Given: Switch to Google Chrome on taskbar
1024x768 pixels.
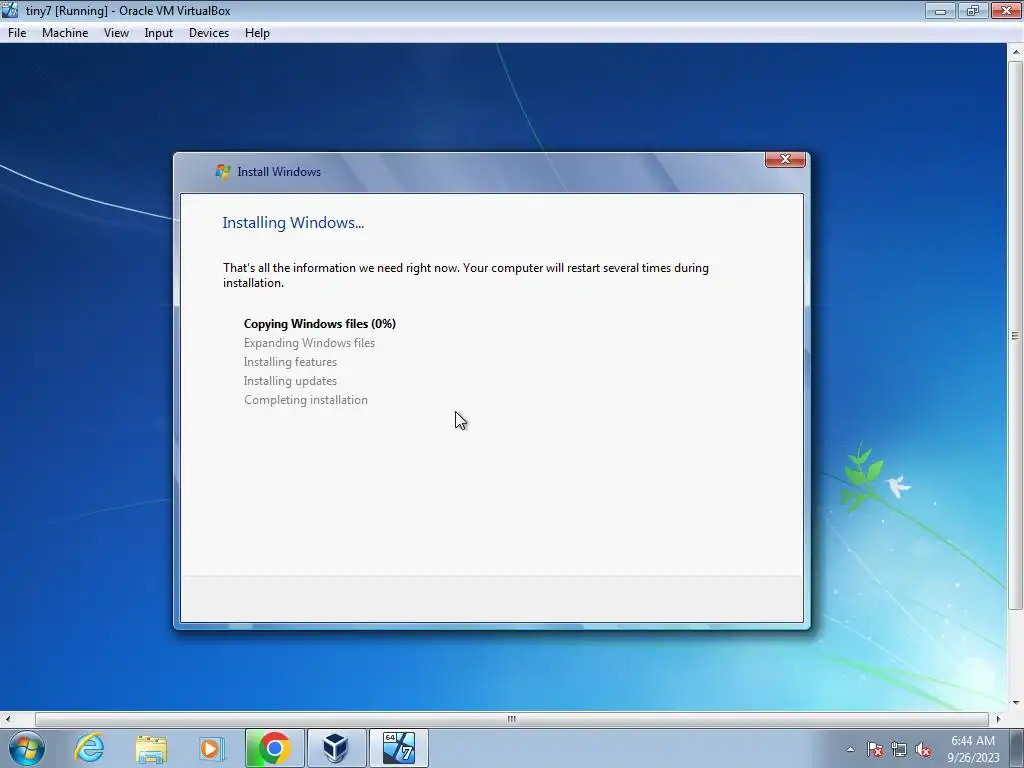Looking at the screenshot, I should [x=274, y=748].
